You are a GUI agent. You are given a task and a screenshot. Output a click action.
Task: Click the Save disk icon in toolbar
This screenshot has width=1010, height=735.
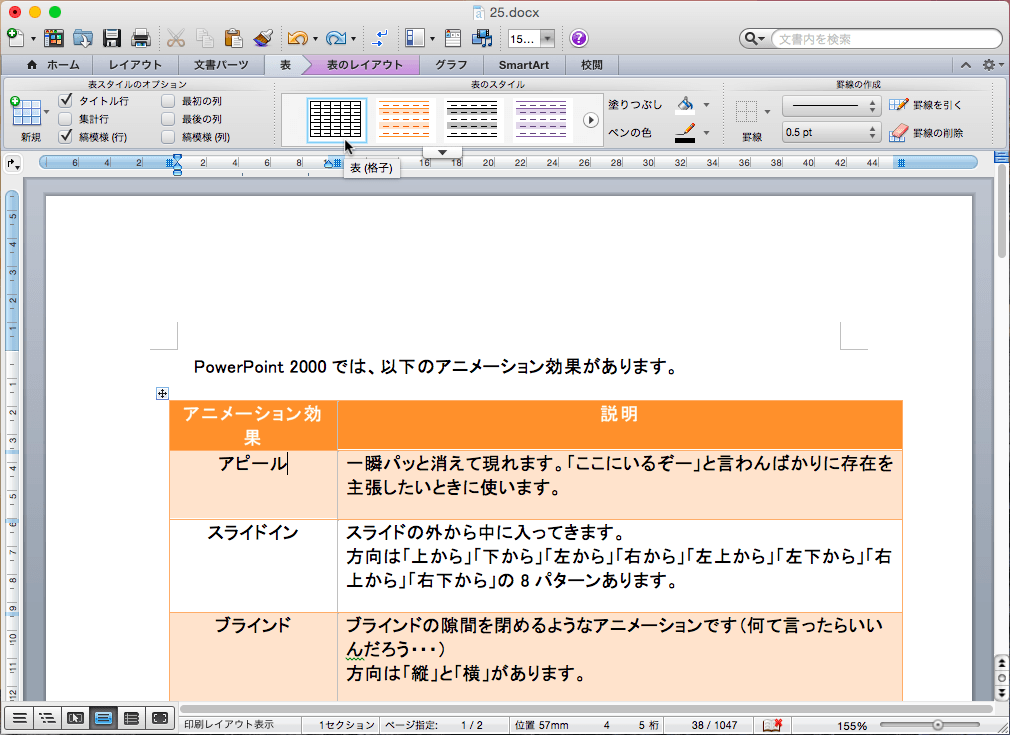point(112,39)
